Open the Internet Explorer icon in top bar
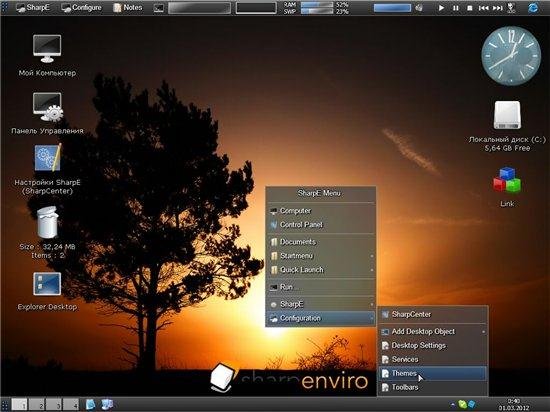 coord(533,8)
